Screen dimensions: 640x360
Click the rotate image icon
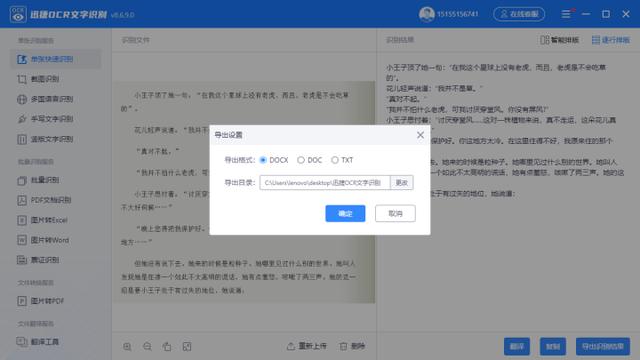(x=167, y=347)
